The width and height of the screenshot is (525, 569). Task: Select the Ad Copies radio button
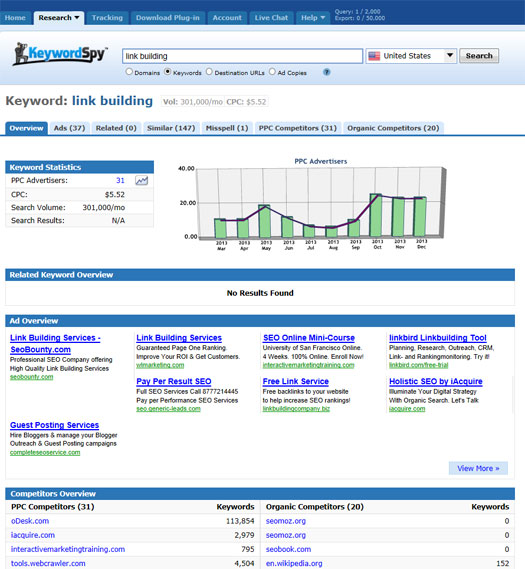coord(272,71)
